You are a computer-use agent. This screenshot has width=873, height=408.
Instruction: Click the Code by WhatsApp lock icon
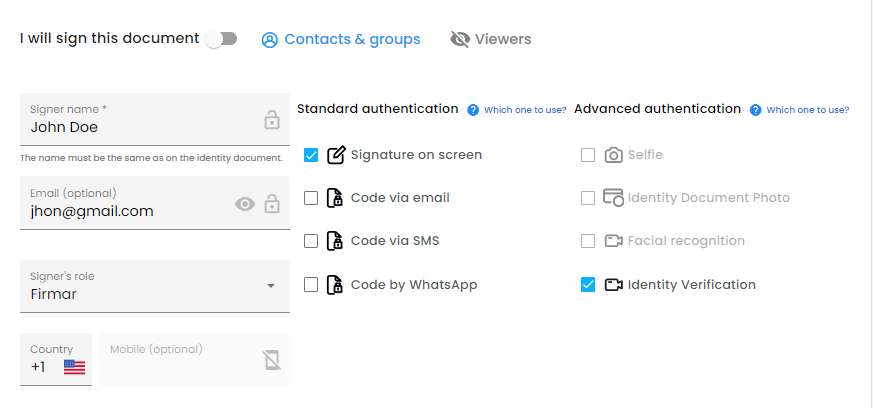pyautogui.click(x=334, y=285)
